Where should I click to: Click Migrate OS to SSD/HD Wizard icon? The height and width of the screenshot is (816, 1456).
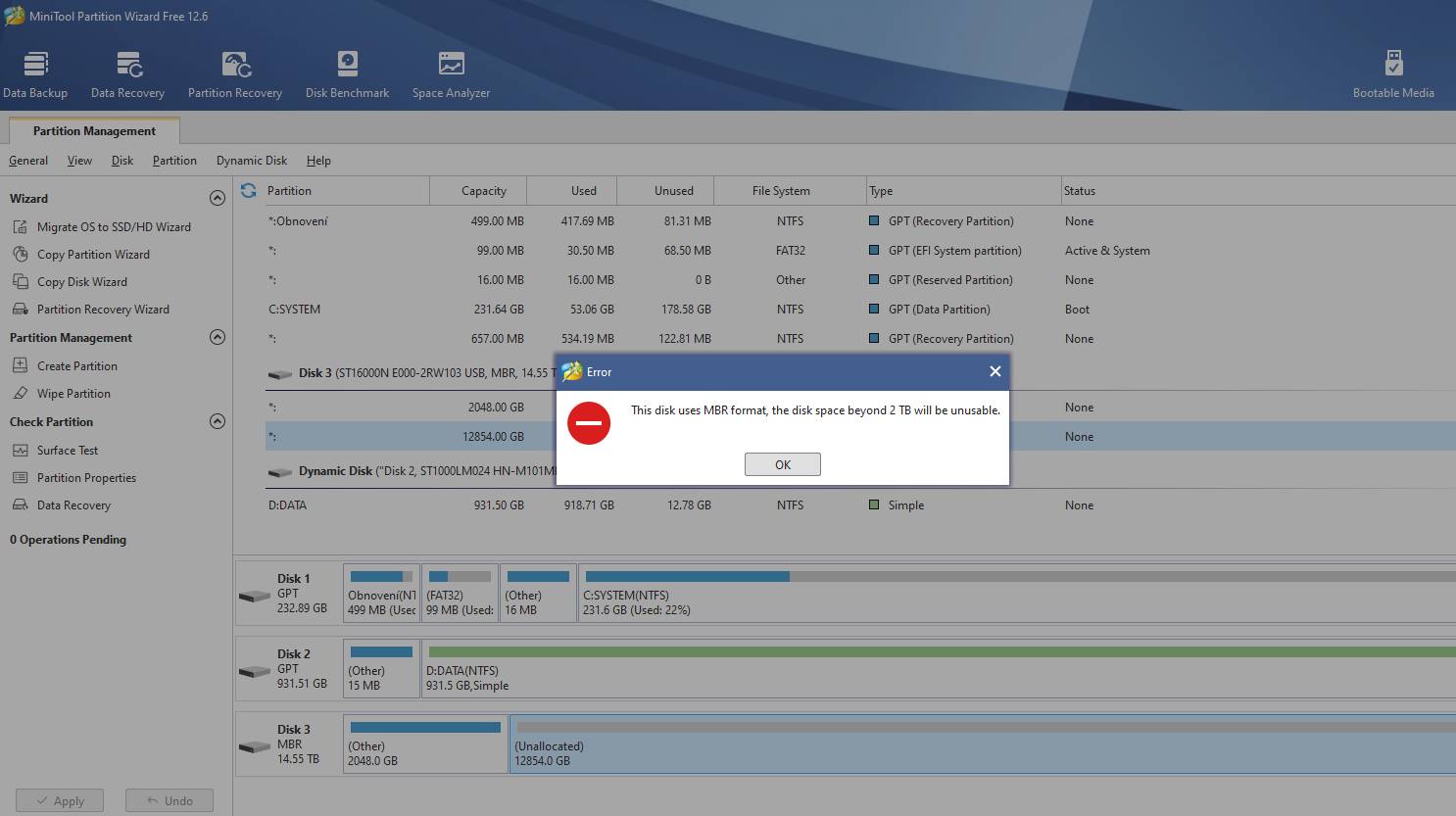tap(20, 227)
